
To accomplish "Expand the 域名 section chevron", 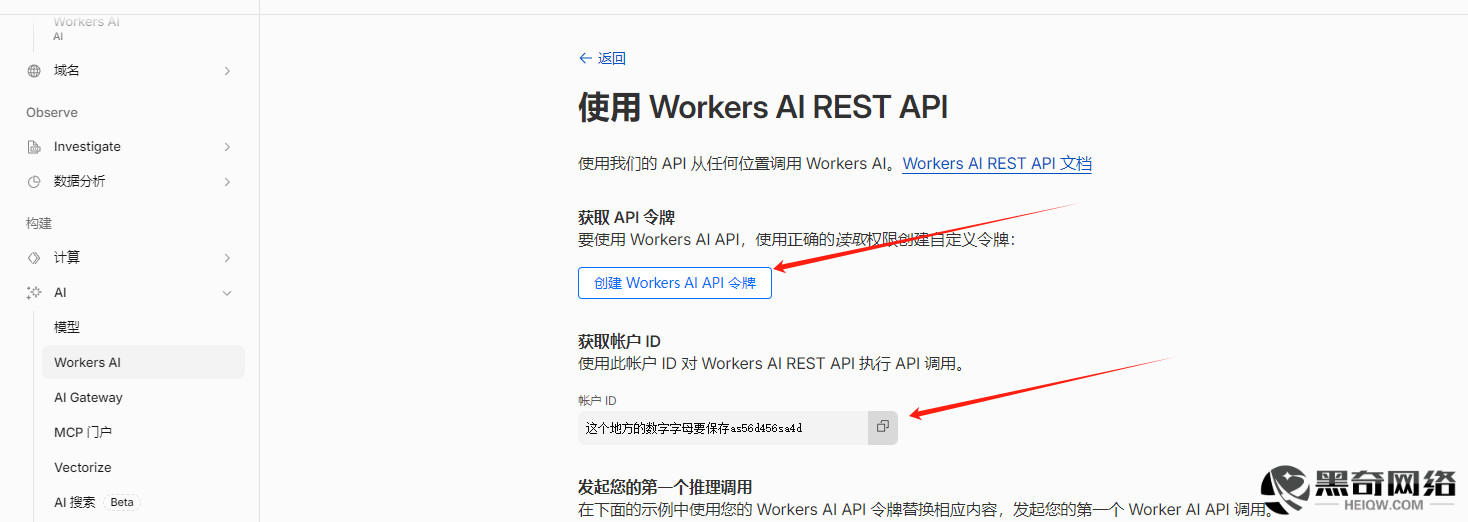I will click(x=227, y=71).
